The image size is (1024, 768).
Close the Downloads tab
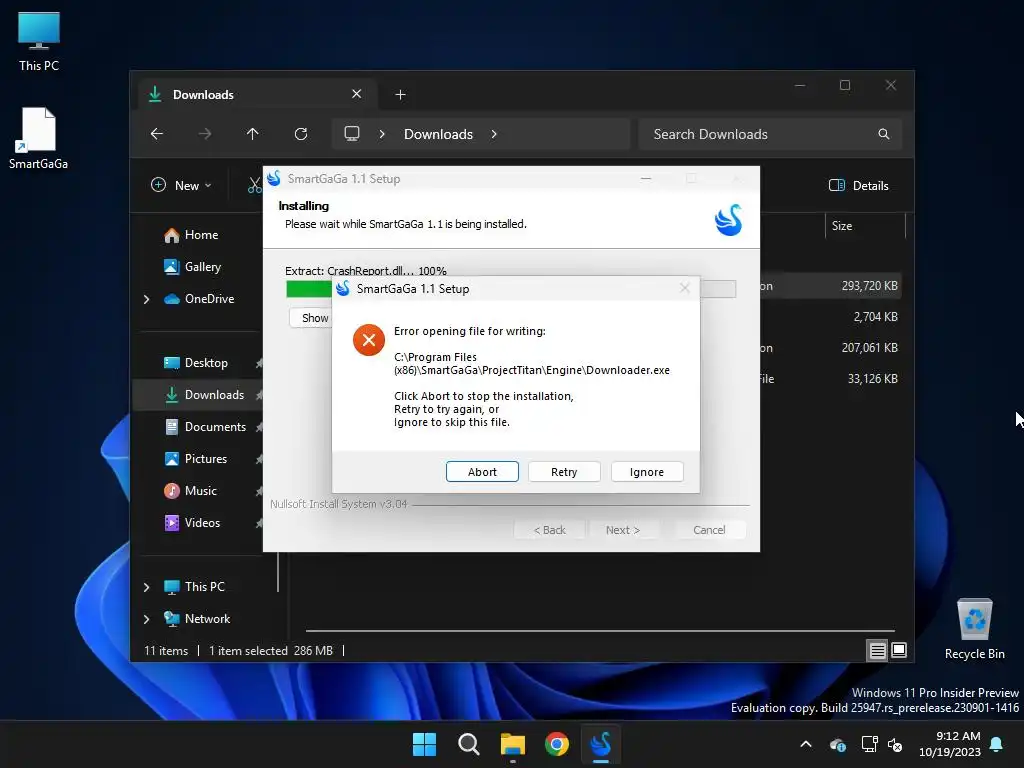[x=357, y=94]
